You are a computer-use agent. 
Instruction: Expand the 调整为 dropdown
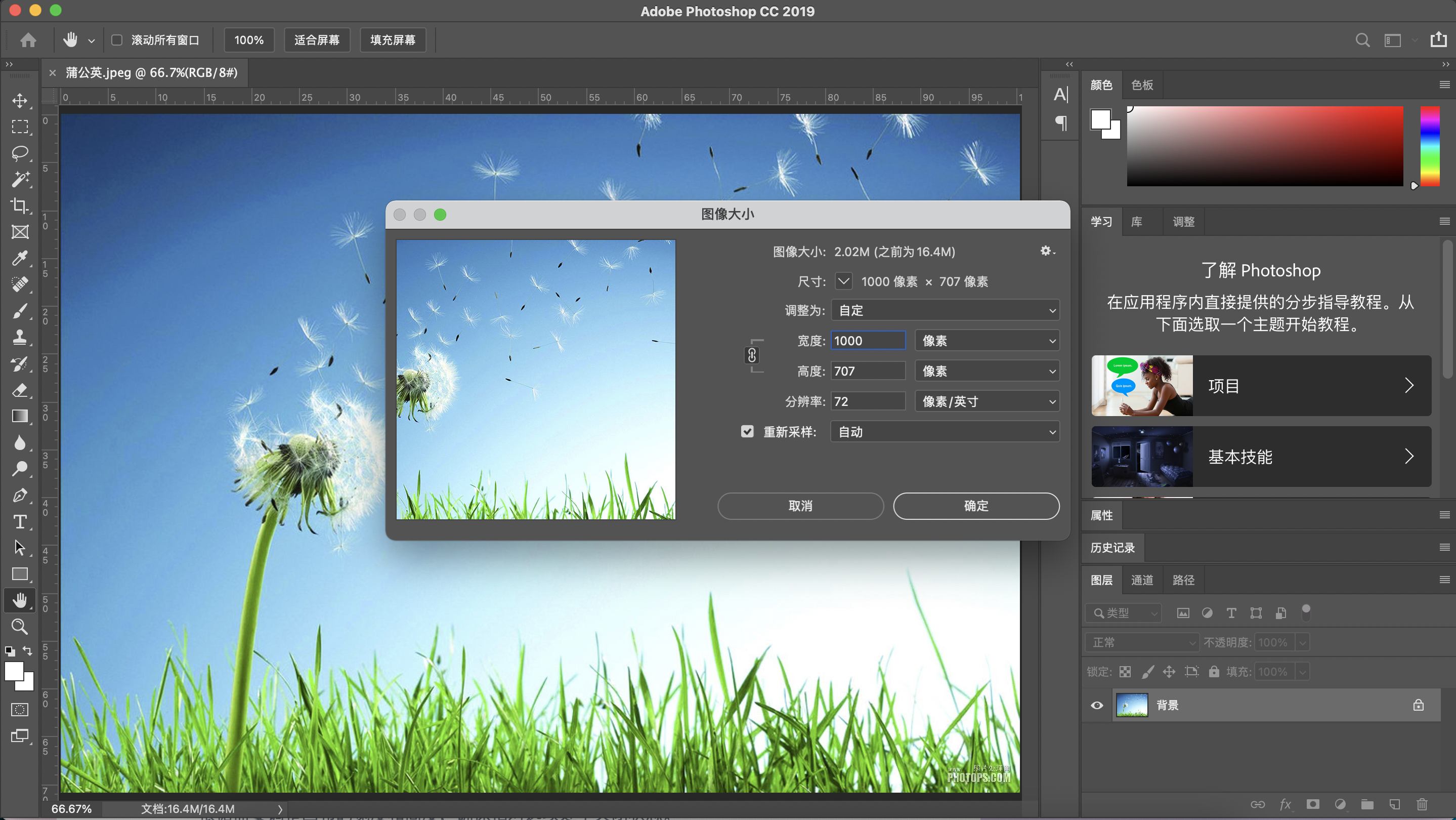click(945, 311)
